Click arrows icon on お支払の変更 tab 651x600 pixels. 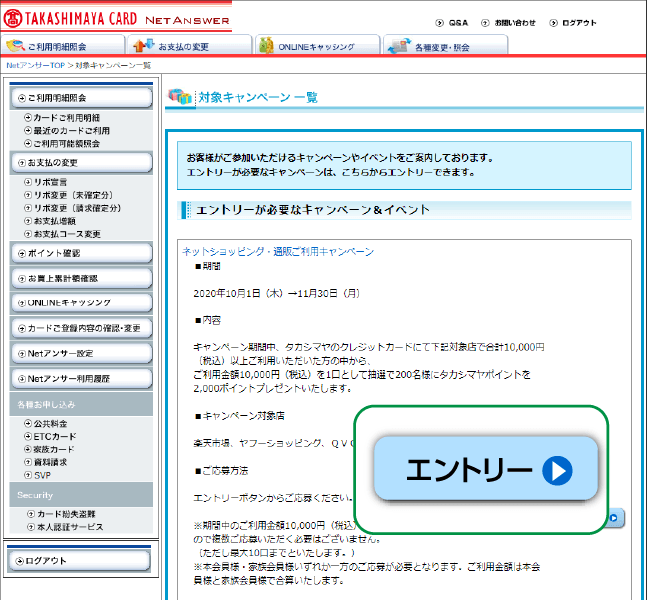click(144, 45)
